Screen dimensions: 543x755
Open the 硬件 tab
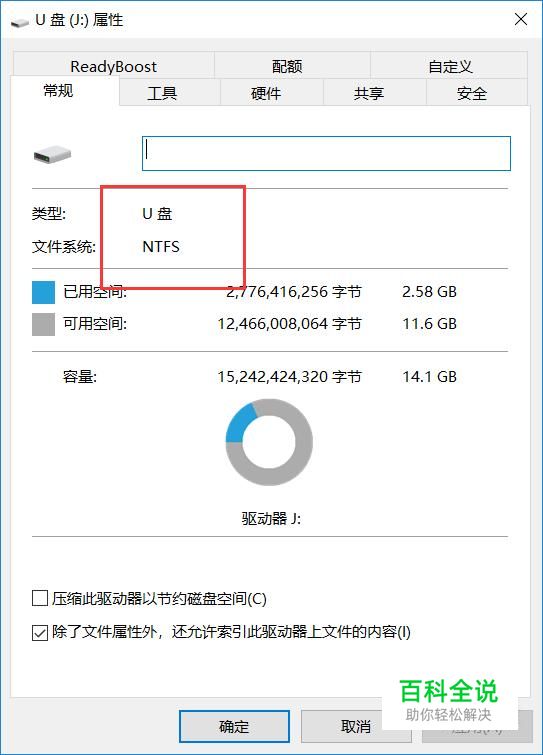click(266, 92)
